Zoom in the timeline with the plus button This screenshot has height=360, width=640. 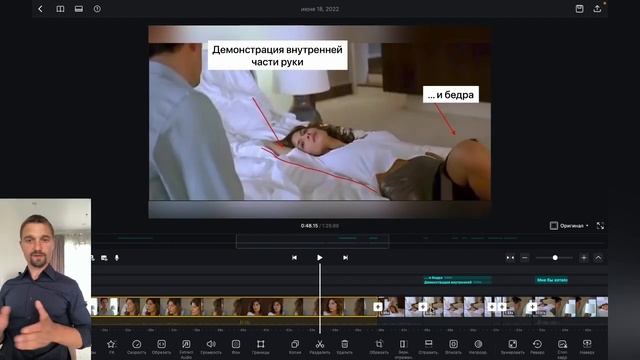(x=584, y=258)
